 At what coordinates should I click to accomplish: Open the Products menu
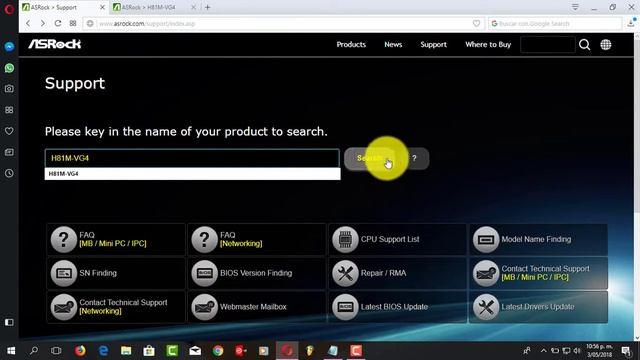click(351, 44)
